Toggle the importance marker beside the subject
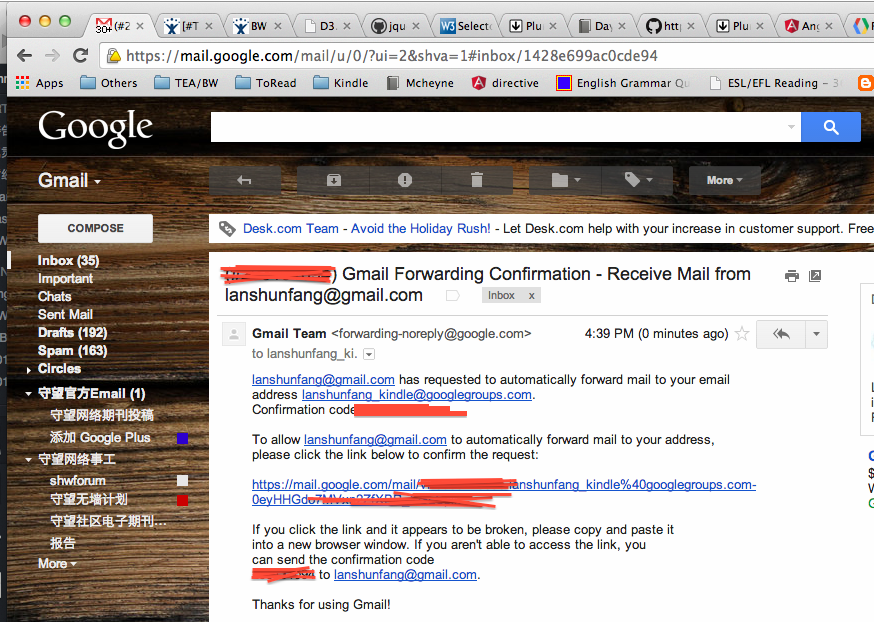The image size is (874, 622). coord(453,295)
